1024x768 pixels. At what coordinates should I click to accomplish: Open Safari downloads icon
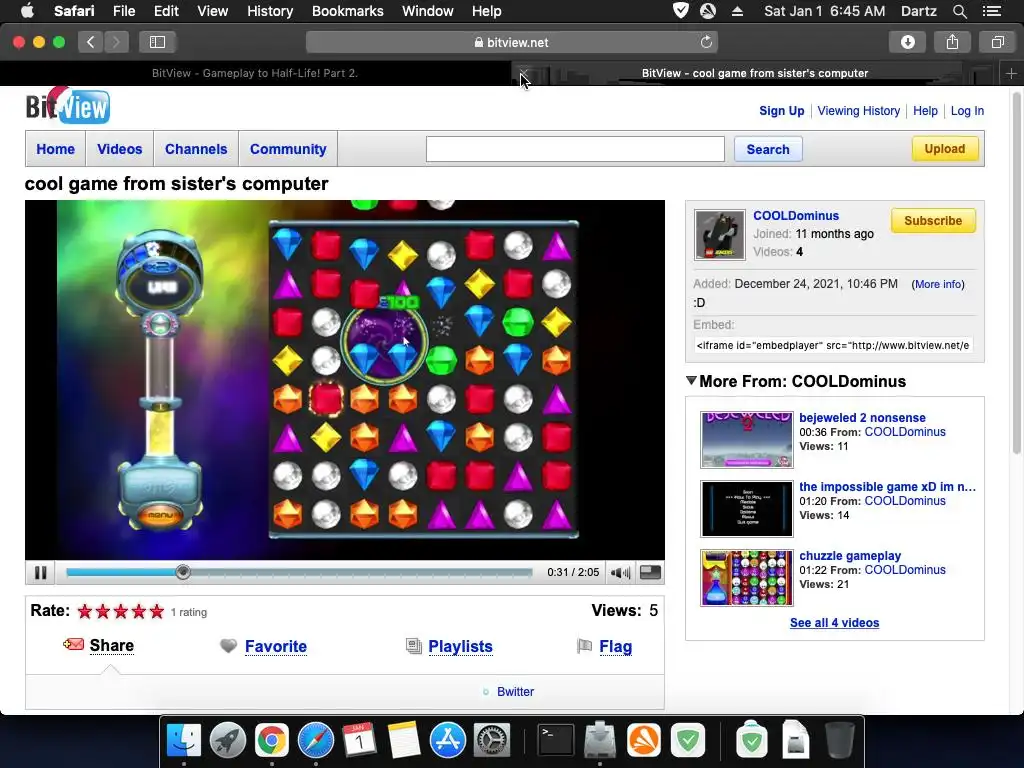click(907, 42)
